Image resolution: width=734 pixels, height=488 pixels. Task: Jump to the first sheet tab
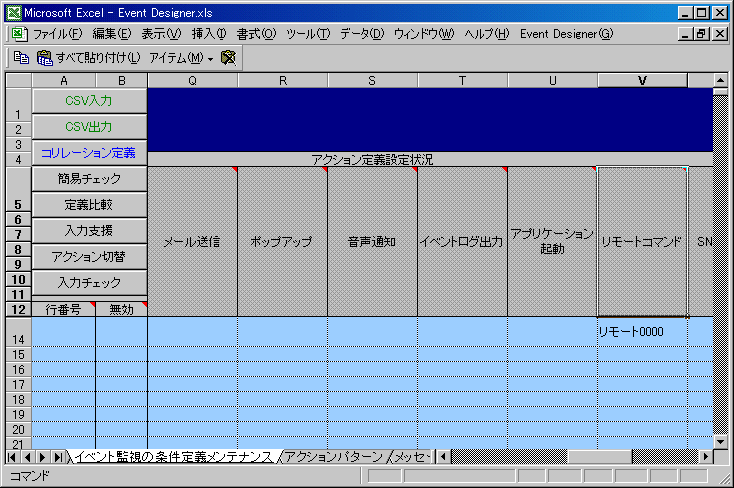coord(12,457)
